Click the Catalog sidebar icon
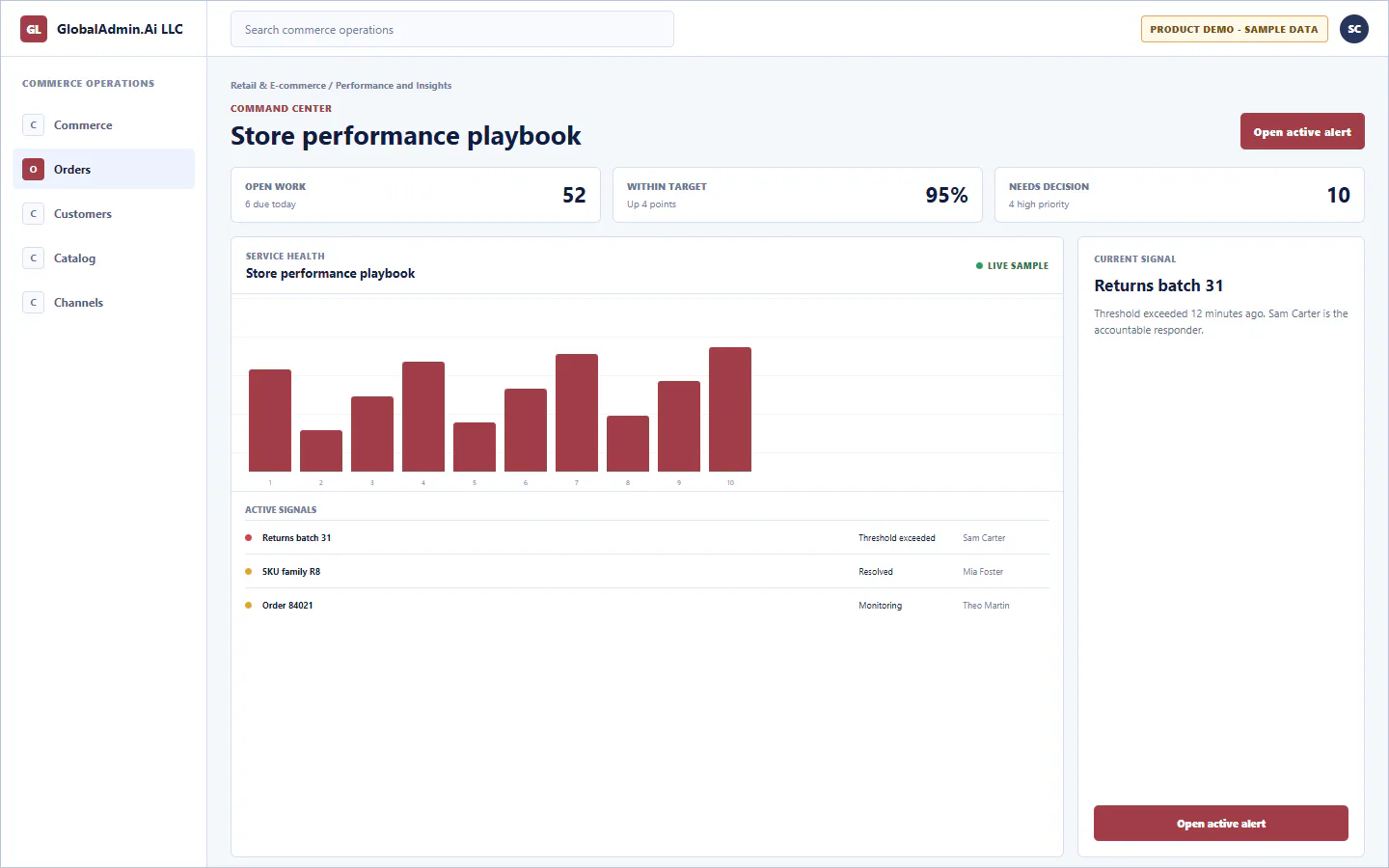1389x868 pixels. click(x=33, y=258)
